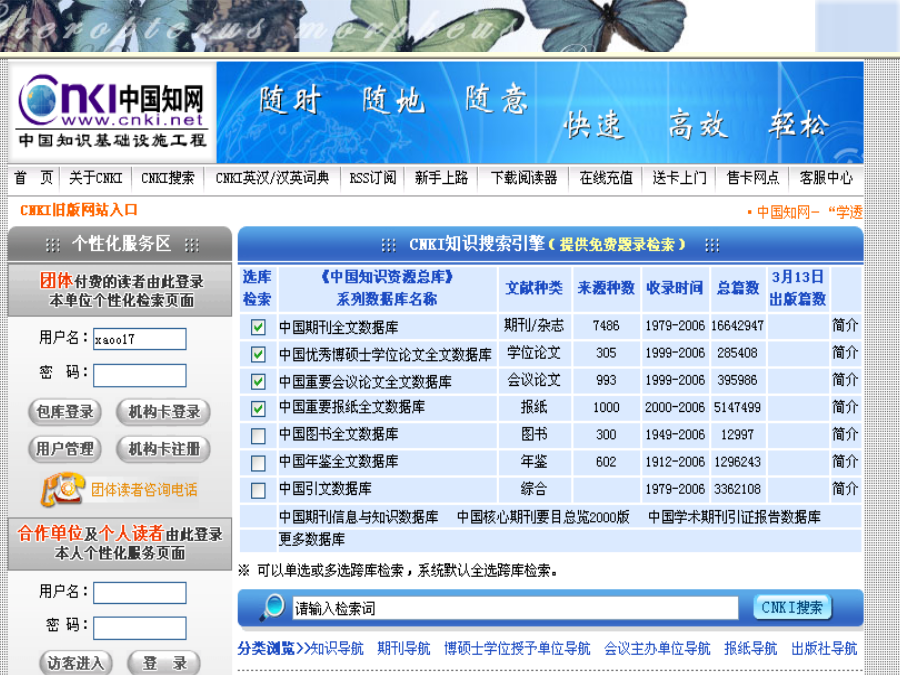Open 客服中心 navigation item
Viewport: 900px width, 675px height.
tap(826, 178)
